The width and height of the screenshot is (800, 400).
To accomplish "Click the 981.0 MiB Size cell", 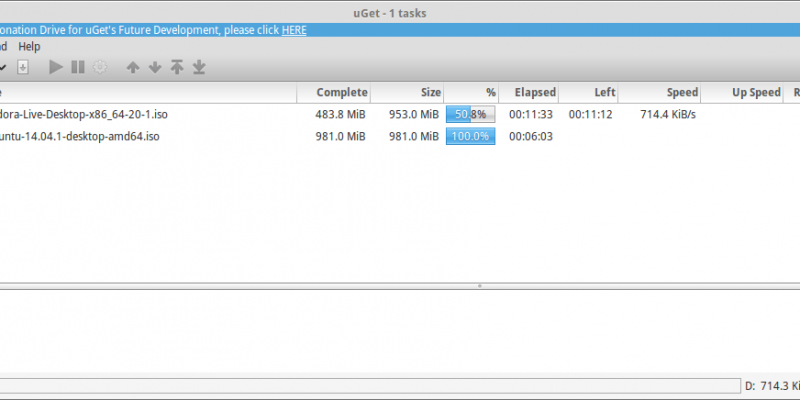I will (414, 136).
